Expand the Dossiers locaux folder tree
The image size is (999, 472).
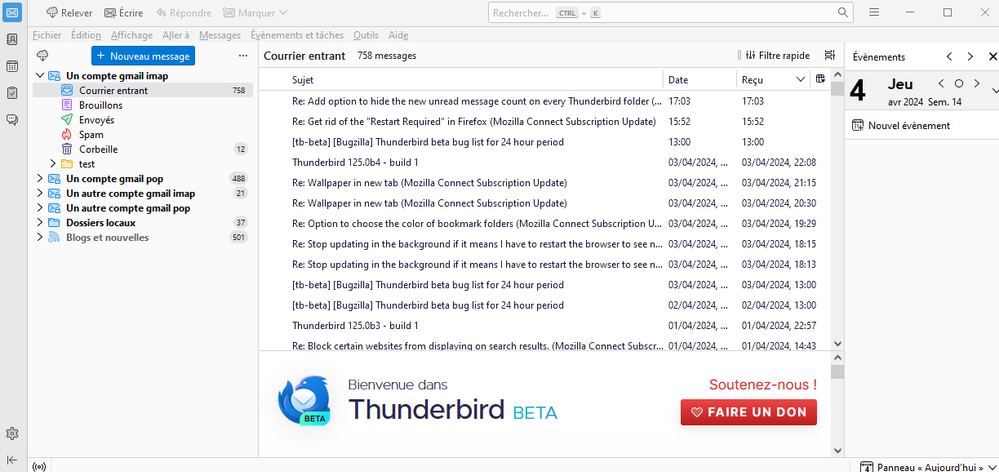point(40,223)
